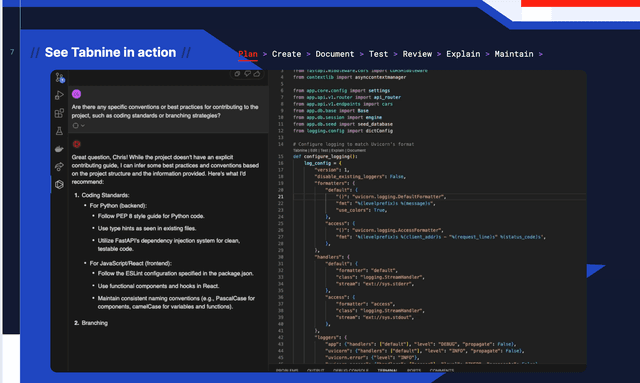Open the Testing flask icon in the sidebar

pos(59,131)
